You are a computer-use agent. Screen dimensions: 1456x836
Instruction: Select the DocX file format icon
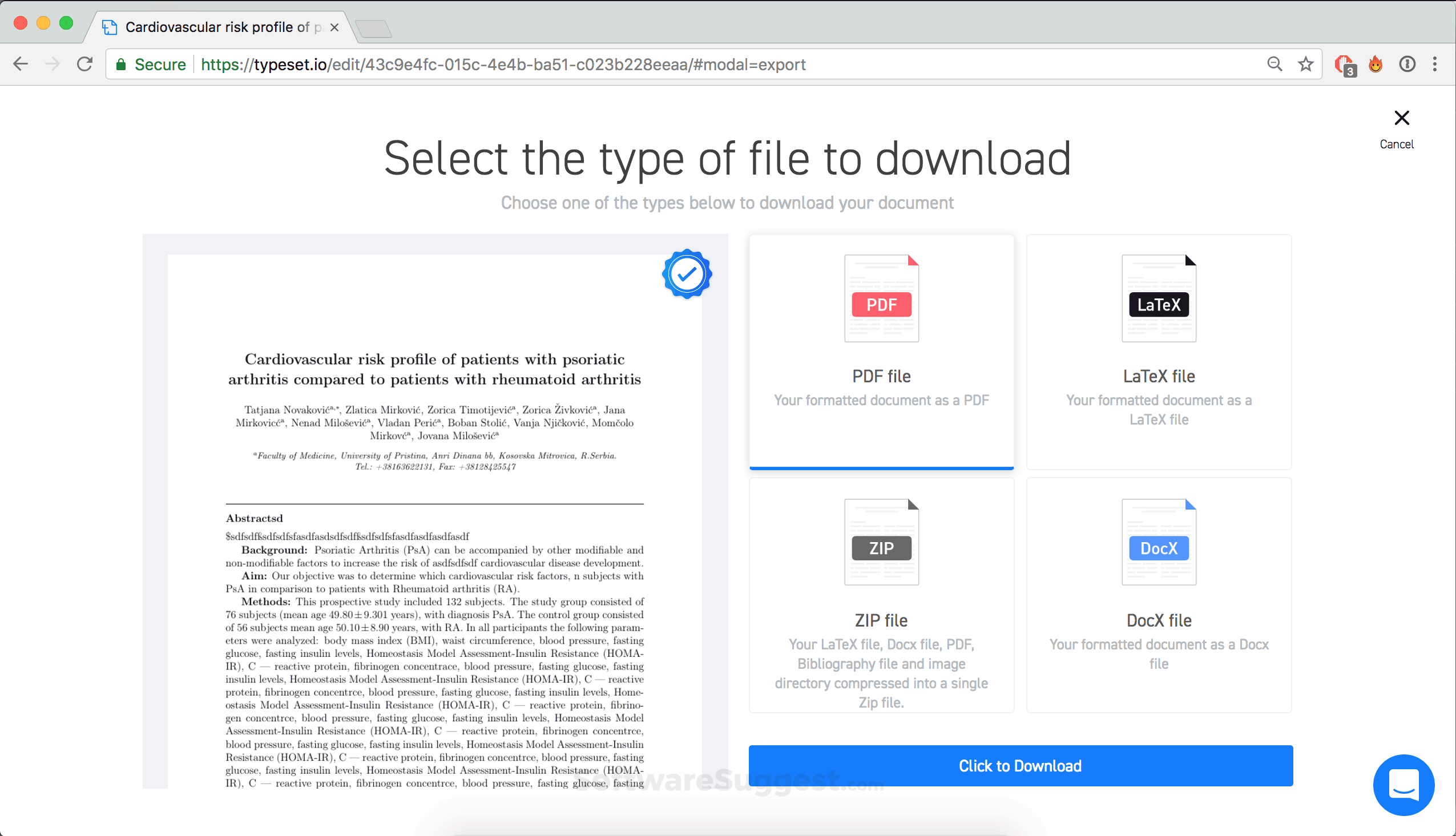(x=1159, y=542)
